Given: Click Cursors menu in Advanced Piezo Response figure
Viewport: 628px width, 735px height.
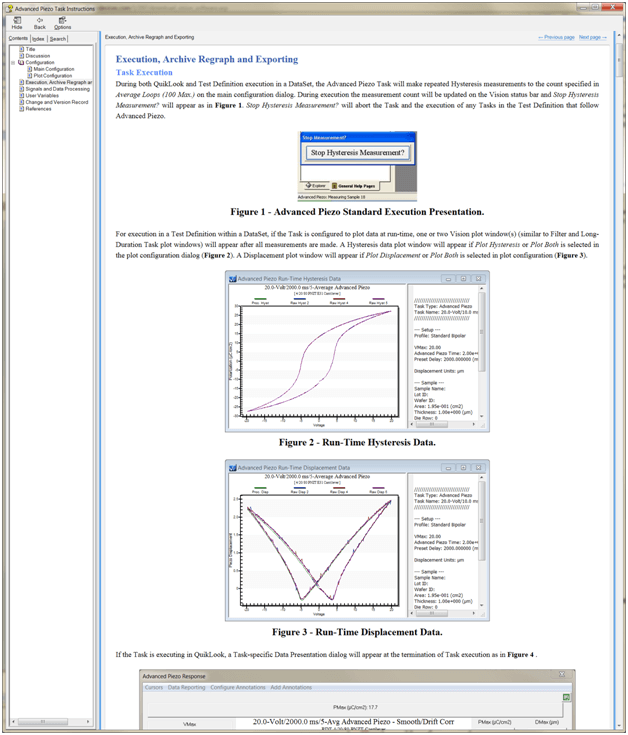Looking at the screenshot, I should tap(154, 687).
